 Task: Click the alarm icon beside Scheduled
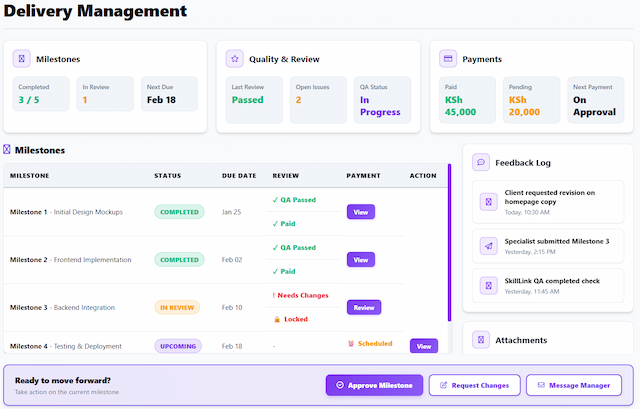(351, 343)
